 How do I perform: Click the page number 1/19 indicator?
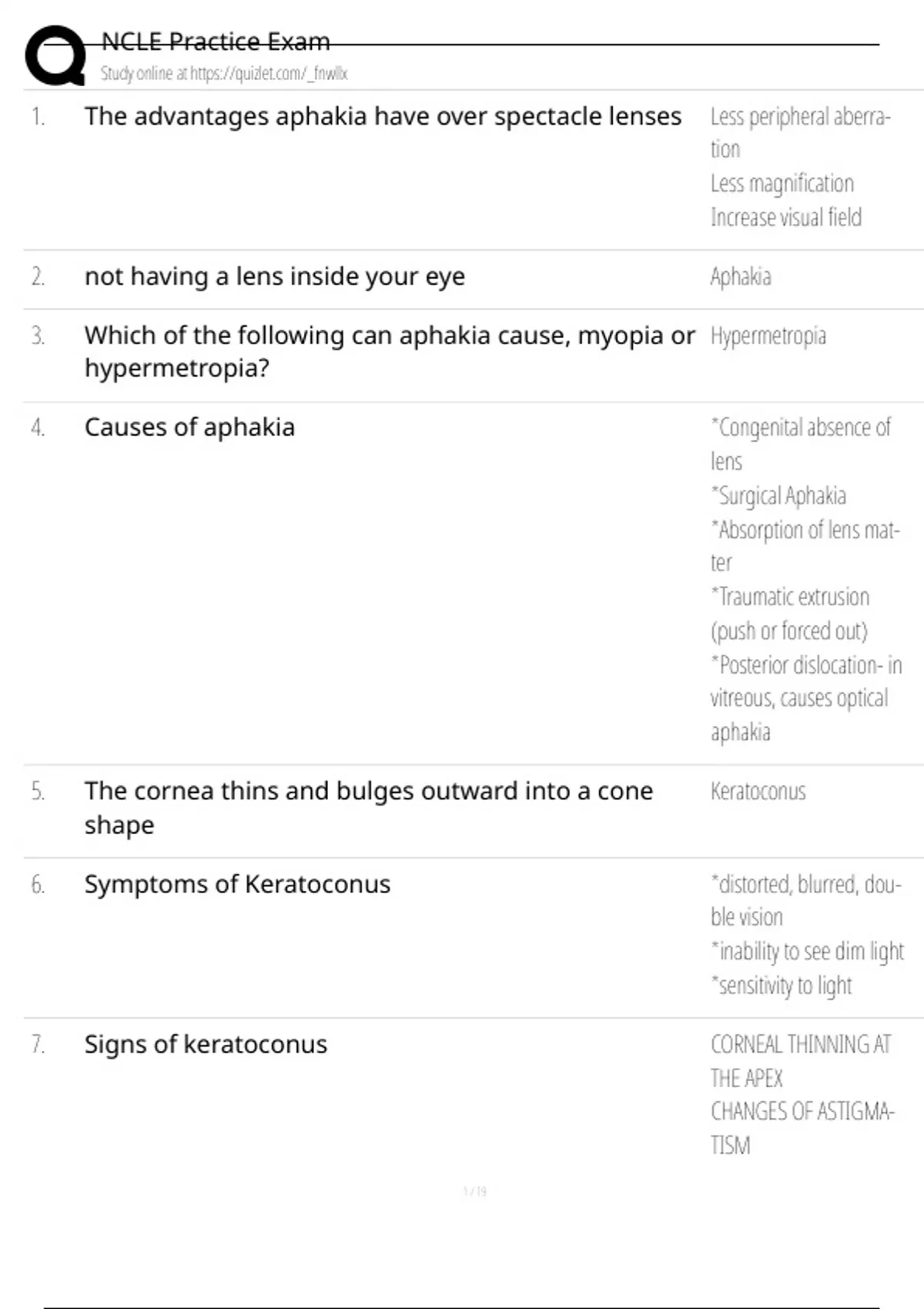[x=475, y=1191]
